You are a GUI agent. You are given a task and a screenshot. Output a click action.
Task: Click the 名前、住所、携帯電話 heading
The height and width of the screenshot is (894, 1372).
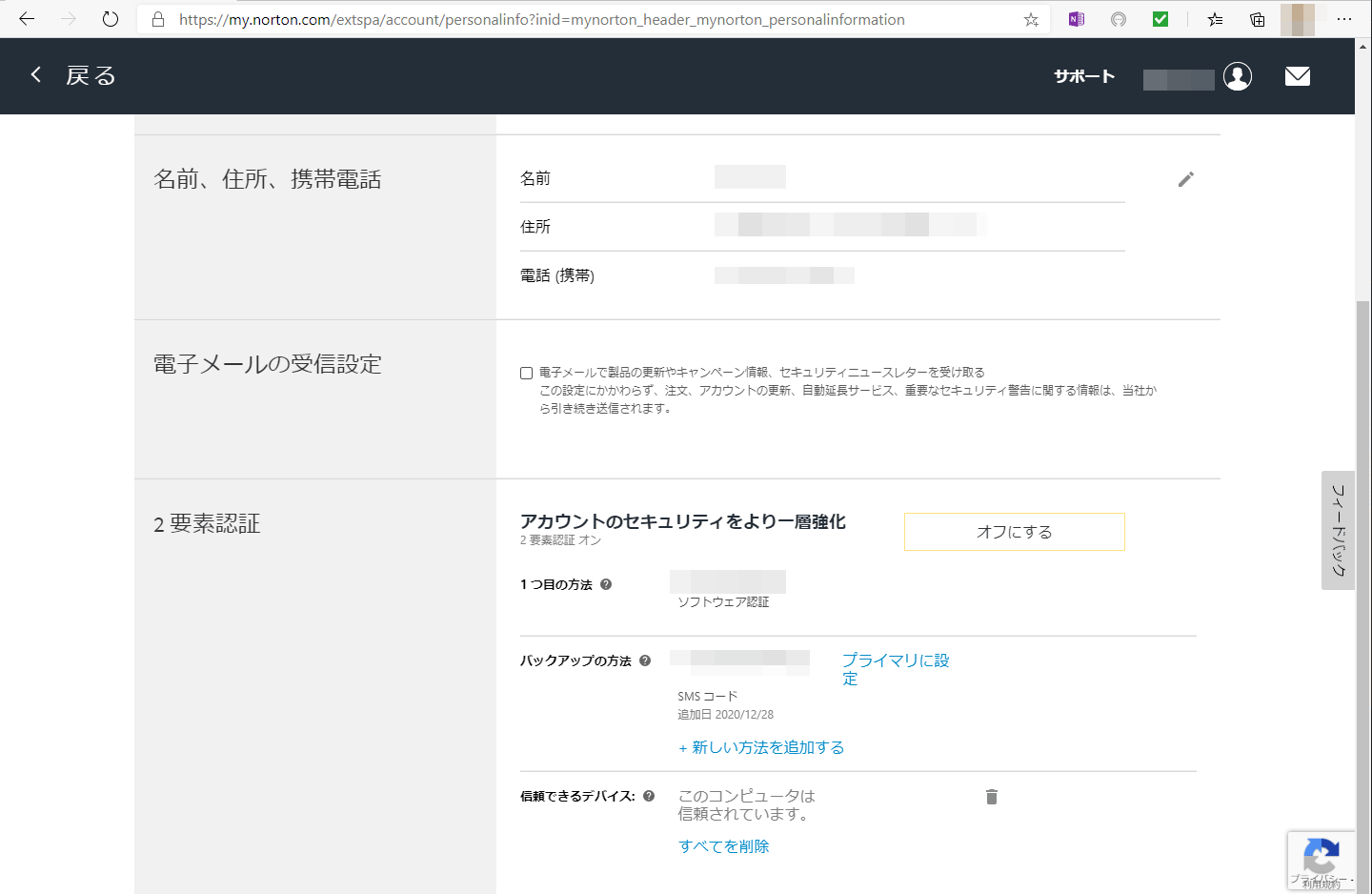point(268,179)
